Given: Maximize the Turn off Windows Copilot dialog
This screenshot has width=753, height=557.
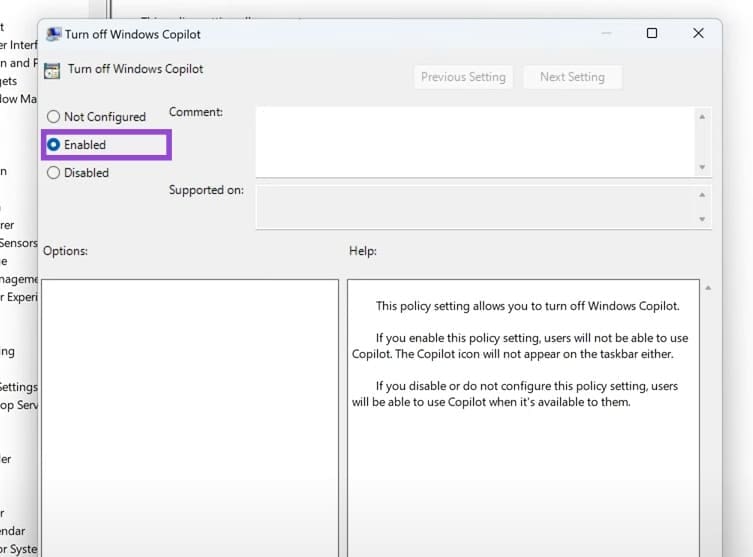Looking at the screenshot, I should pyautogui.click(x=652, y=33).
